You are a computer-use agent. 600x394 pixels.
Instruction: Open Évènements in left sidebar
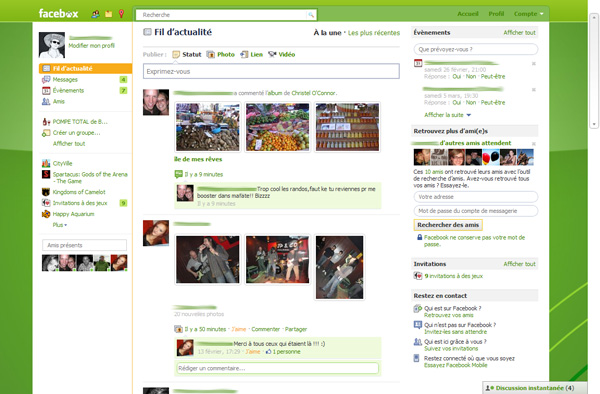click(68, 91)
